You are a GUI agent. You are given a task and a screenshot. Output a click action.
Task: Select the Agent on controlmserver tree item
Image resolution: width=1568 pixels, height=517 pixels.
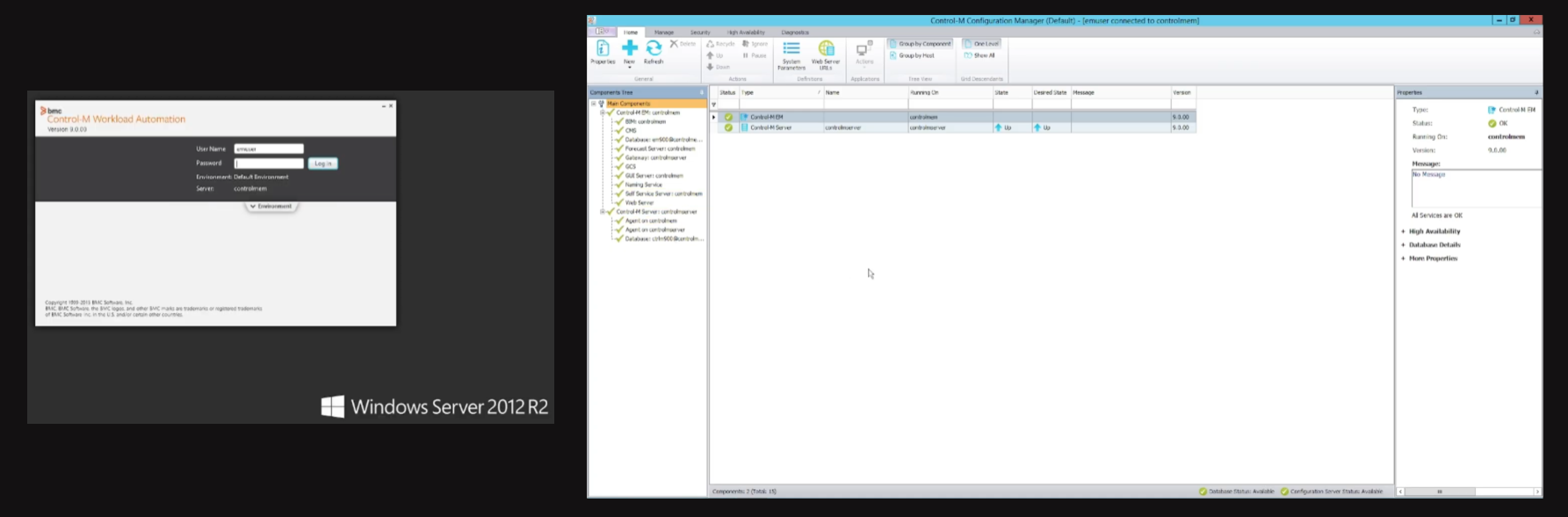(x=654, y=229)
